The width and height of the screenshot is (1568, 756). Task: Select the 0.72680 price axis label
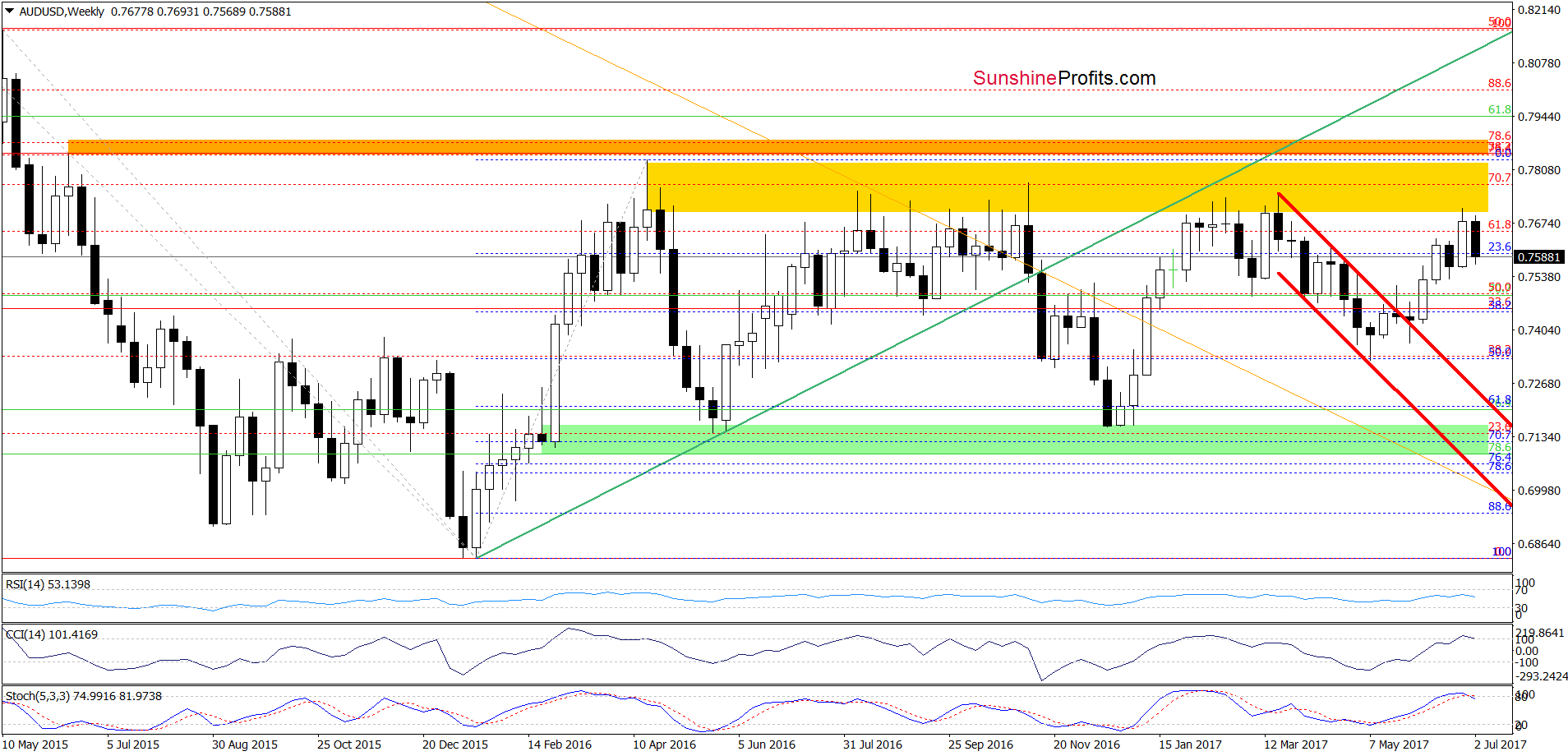1538,384
